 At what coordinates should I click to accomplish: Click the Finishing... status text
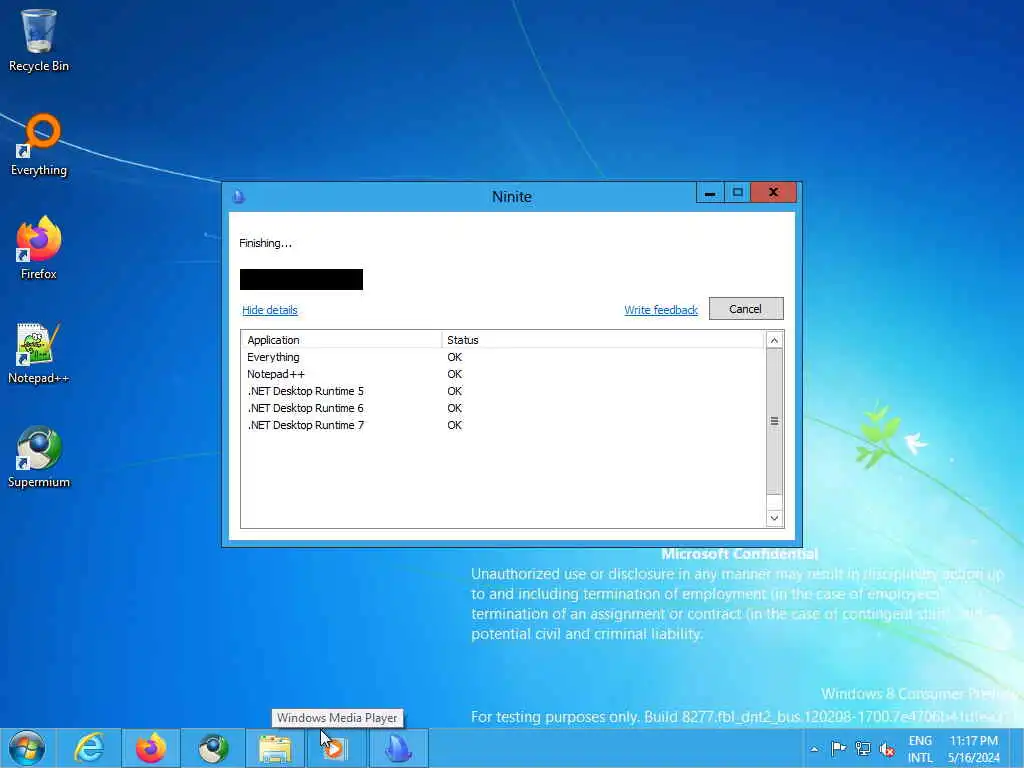265,243
